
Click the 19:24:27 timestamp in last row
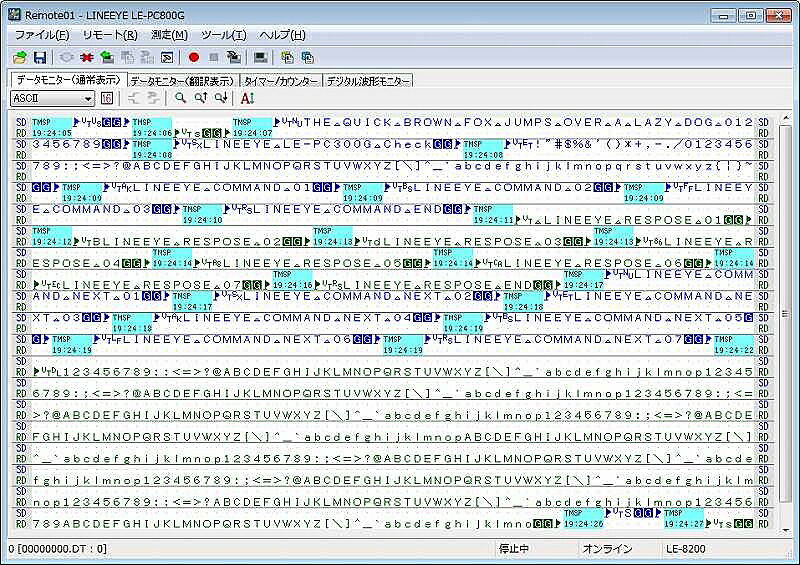pyautogui.click(x=684, y=523)
